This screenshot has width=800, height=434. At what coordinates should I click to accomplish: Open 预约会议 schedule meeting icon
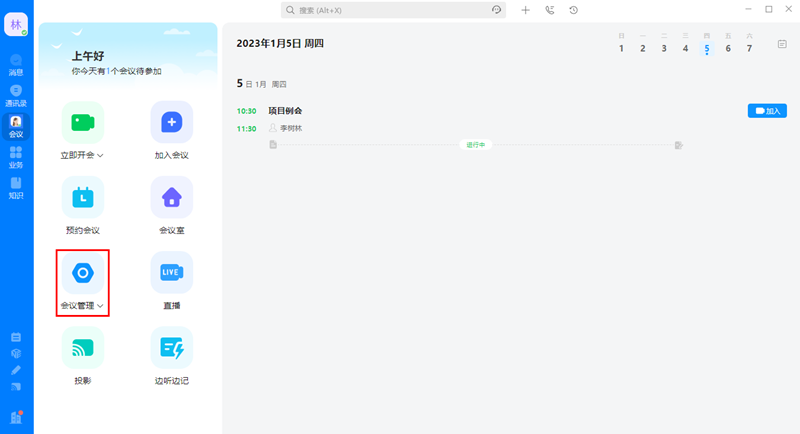coord(83,197)
